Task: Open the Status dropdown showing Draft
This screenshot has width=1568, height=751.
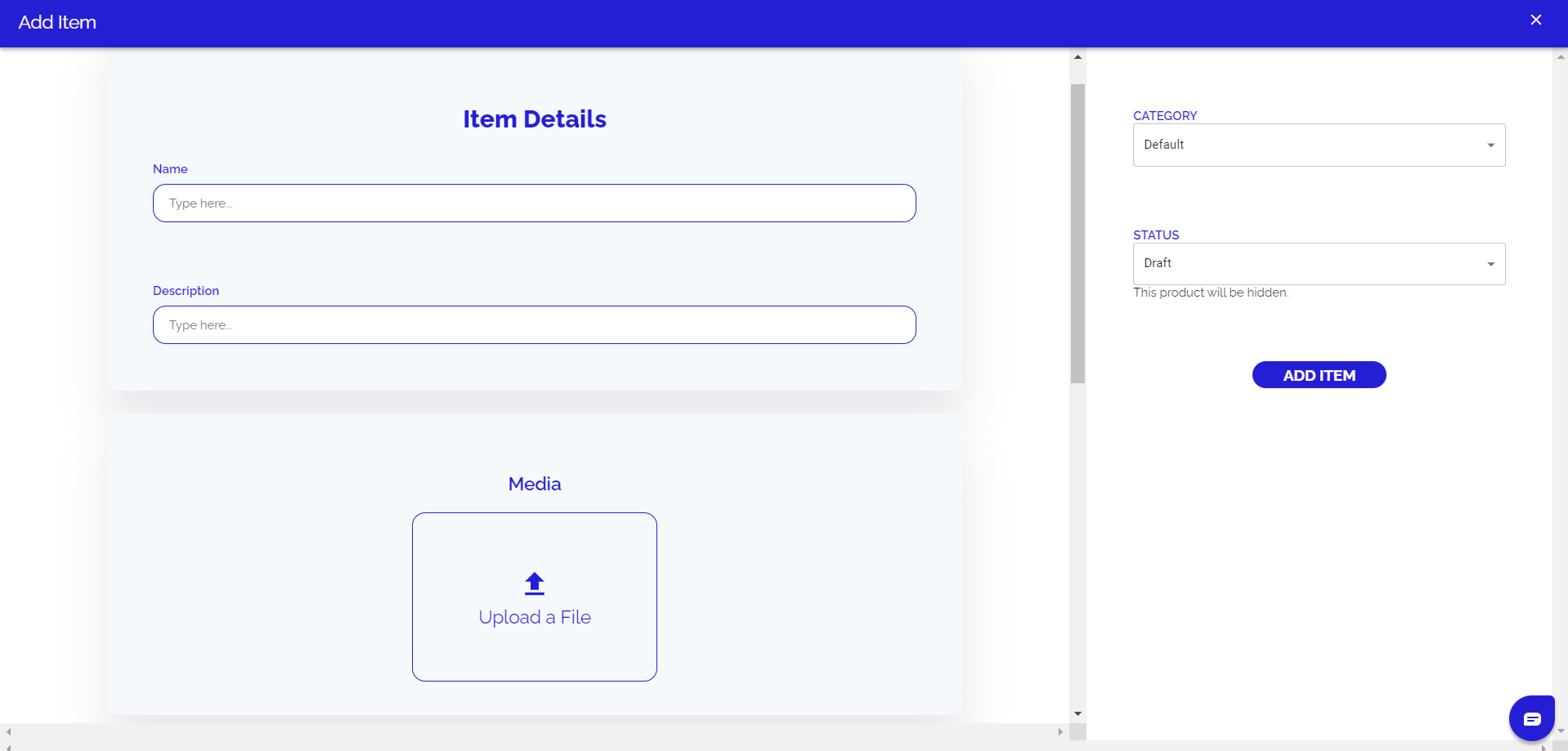Action: point(1318,264)
